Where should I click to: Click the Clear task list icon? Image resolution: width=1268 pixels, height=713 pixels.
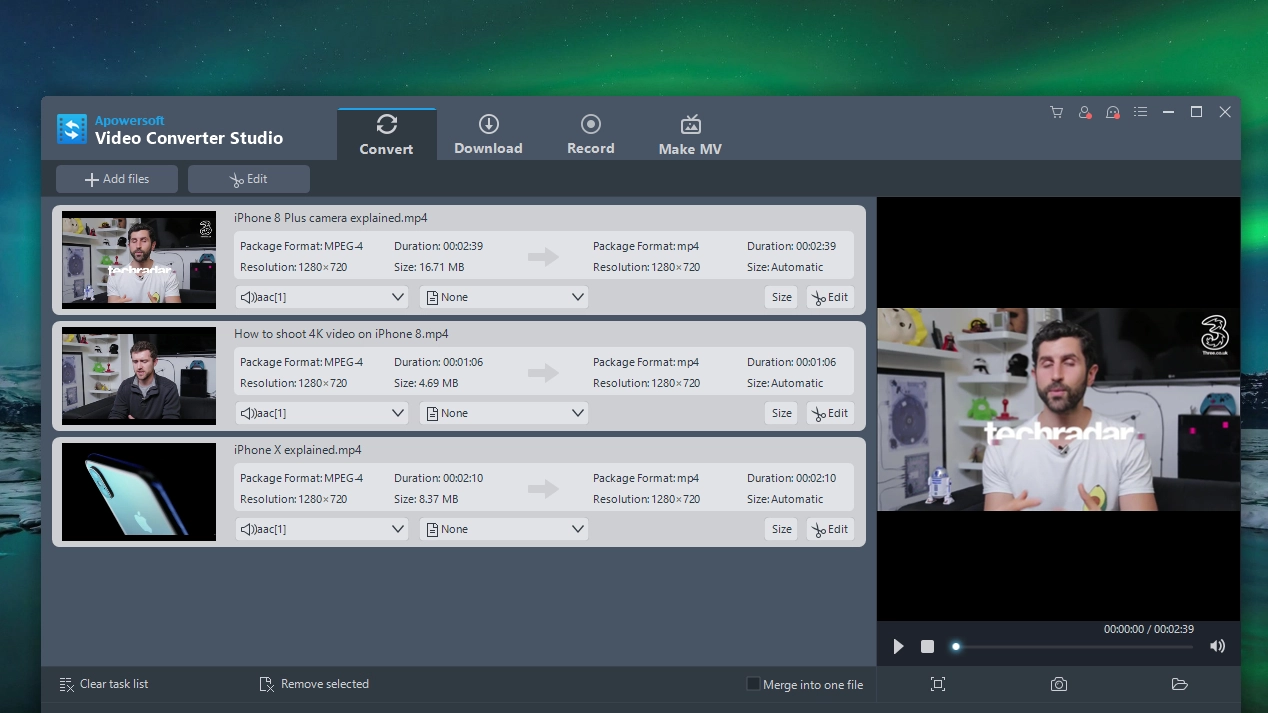coord(67,684)
